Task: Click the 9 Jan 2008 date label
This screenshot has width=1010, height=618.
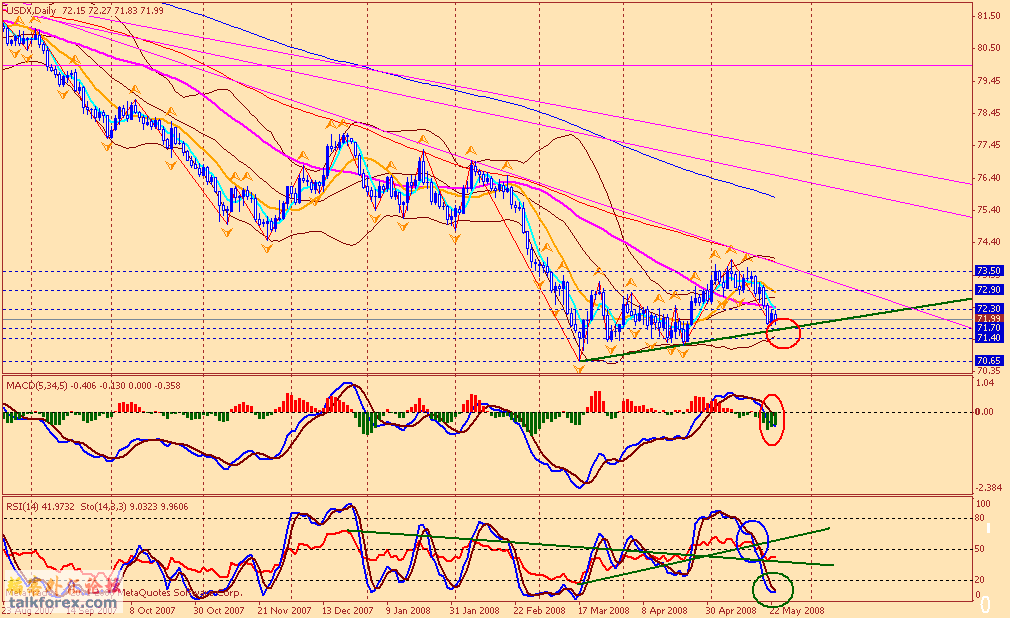Action: tap(408, 610)
